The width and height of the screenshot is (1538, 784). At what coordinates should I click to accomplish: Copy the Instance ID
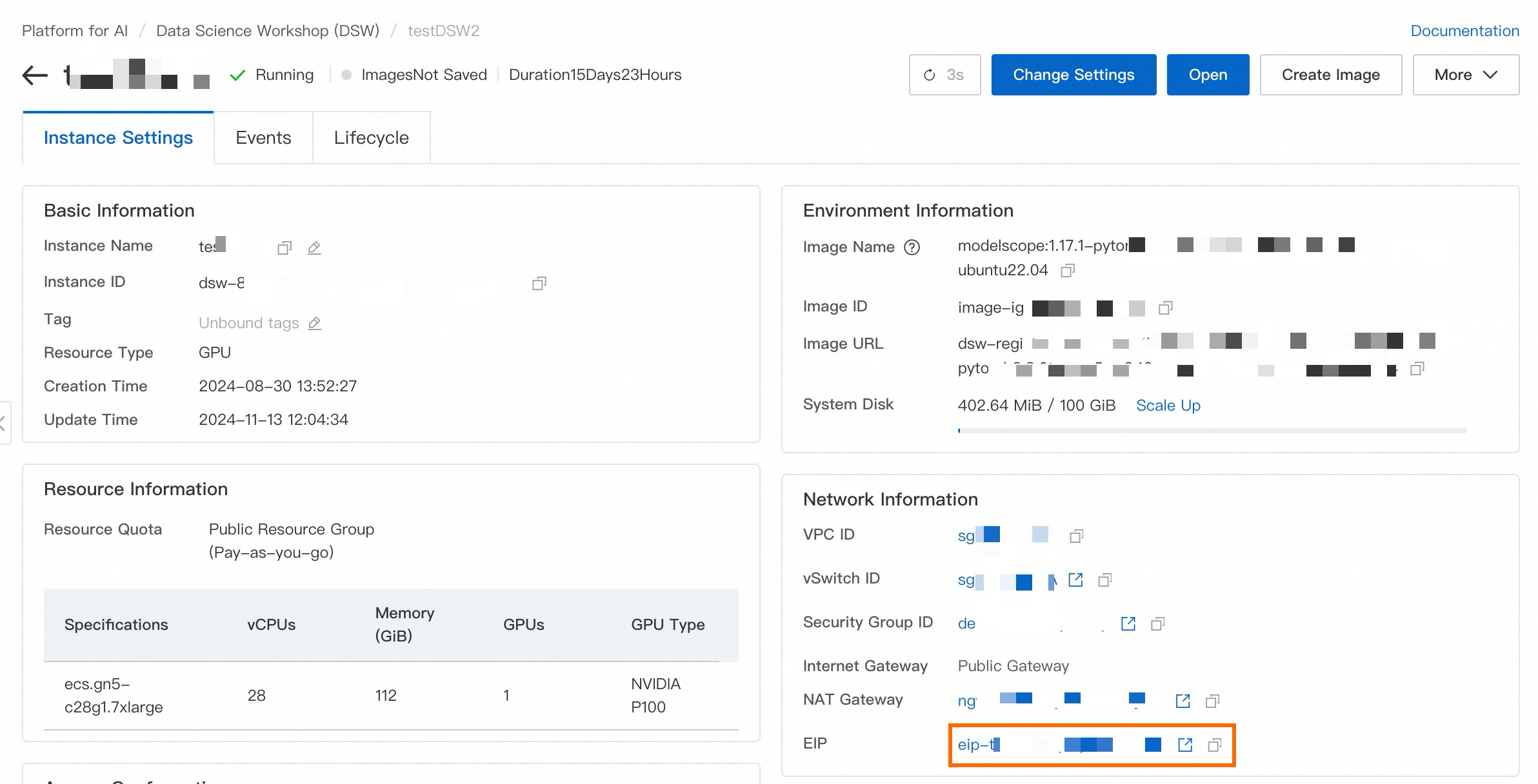(539, 284)
